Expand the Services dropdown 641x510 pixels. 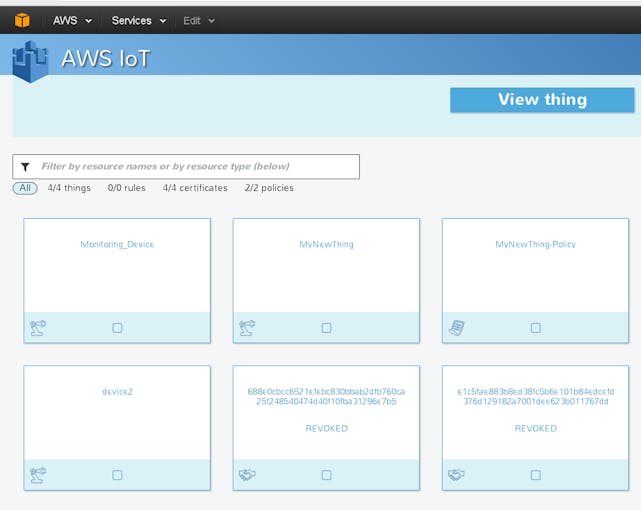(x=138, y=20)
